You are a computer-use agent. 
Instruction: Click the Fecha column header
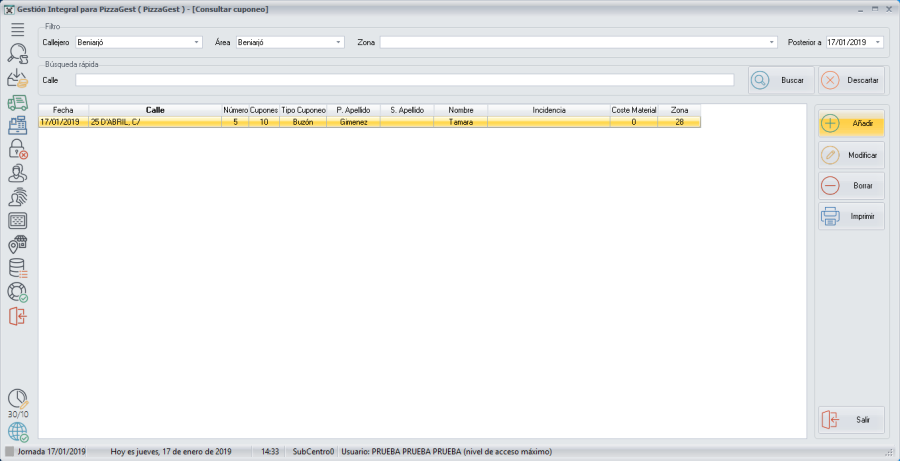pos(63,110)
